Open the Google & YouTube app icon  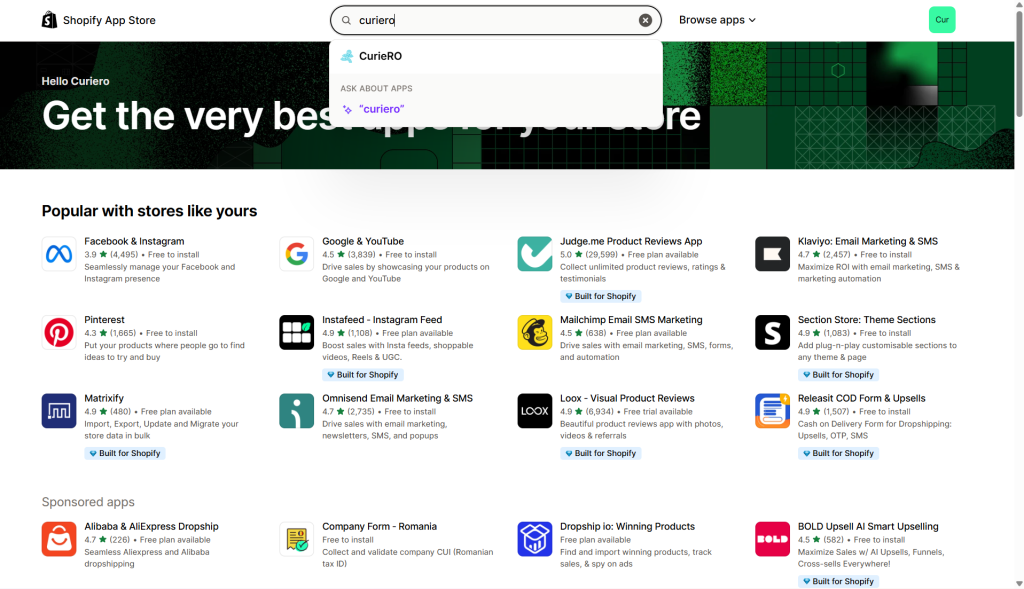click(296, 253)
